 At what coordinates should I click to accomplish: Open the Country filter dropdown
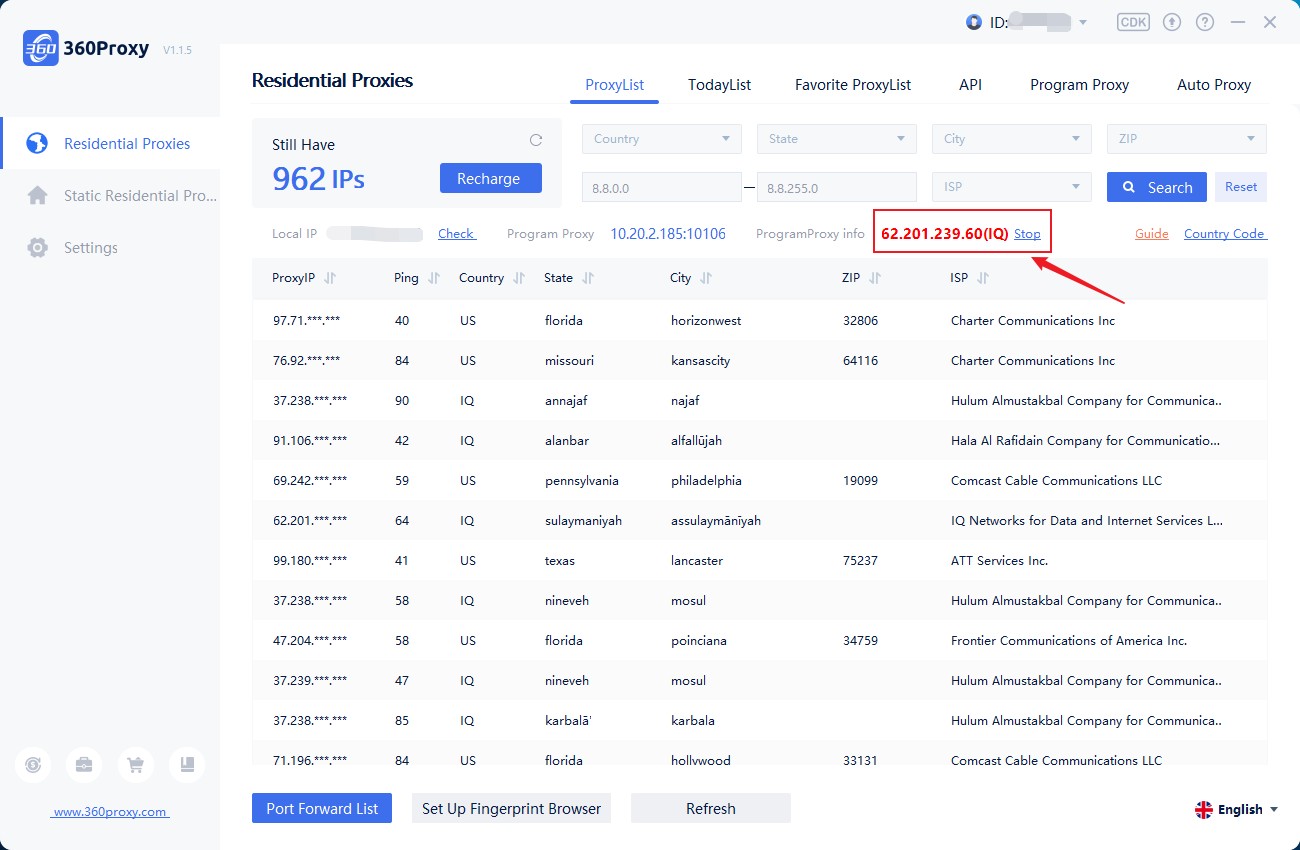pyautogui.click(x=662, y=139)
